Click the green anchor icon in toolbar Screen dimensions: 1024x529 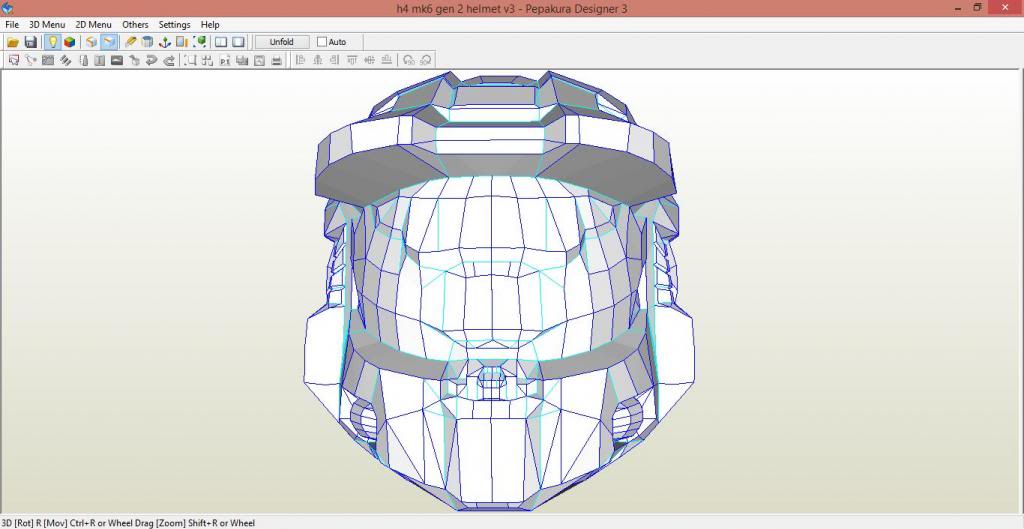coord(165,42)
